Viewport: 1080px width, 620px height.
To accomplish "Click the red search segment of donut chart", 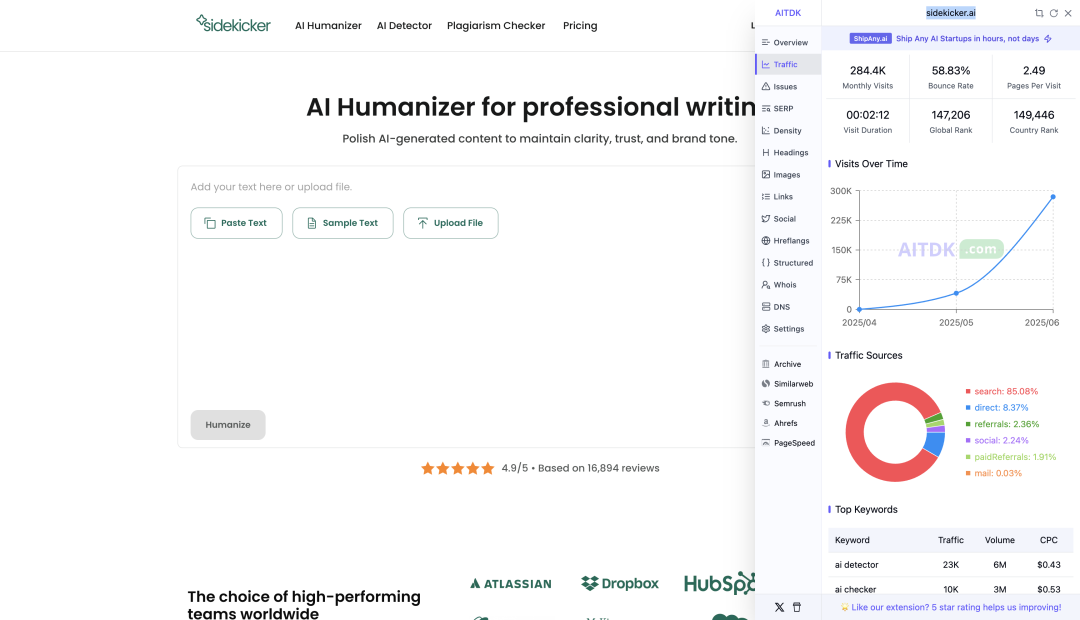I will [x=856, y=433].
